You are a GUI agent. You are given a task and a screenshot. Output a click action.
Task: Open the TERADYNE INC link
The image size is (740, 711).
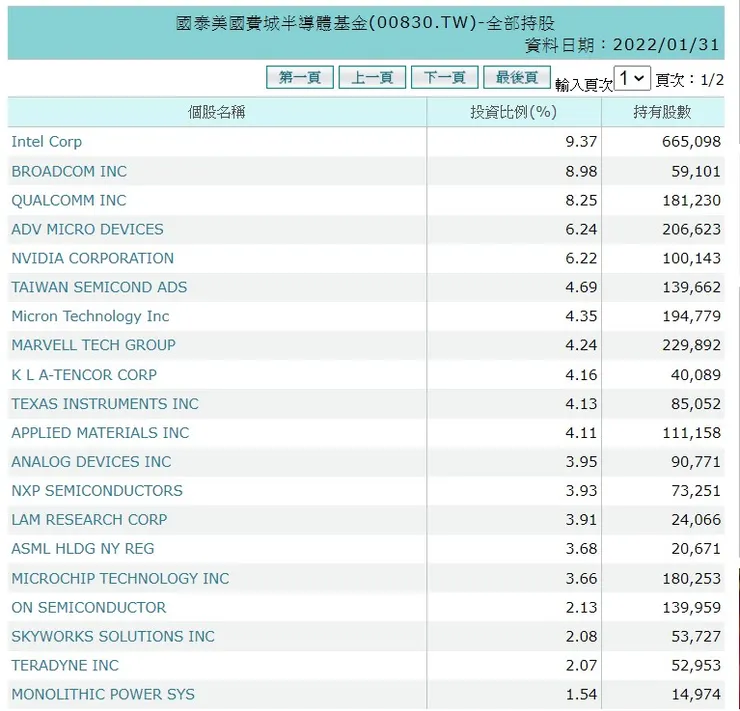pos(65,665)
